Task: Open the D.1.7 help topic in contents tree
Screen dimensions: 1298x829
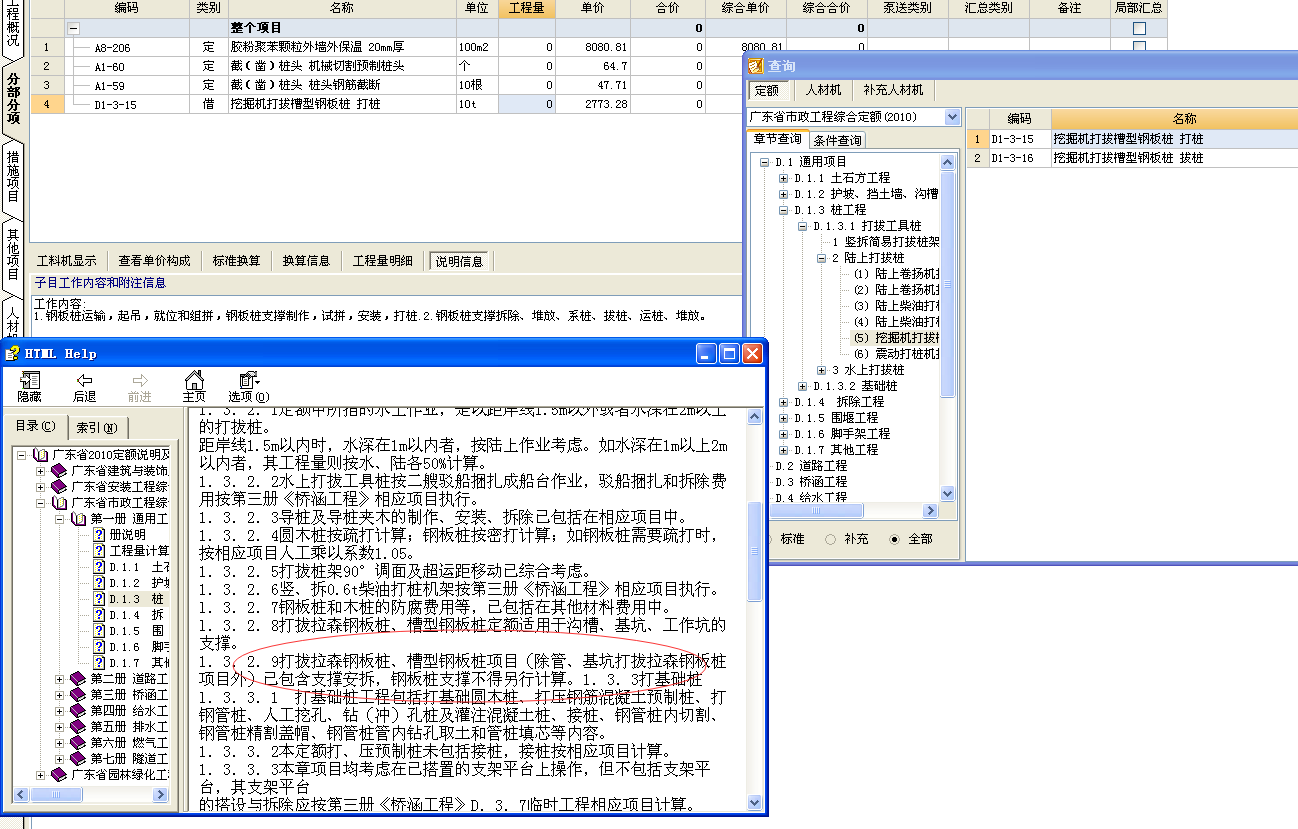Action: tap(131, 662)
